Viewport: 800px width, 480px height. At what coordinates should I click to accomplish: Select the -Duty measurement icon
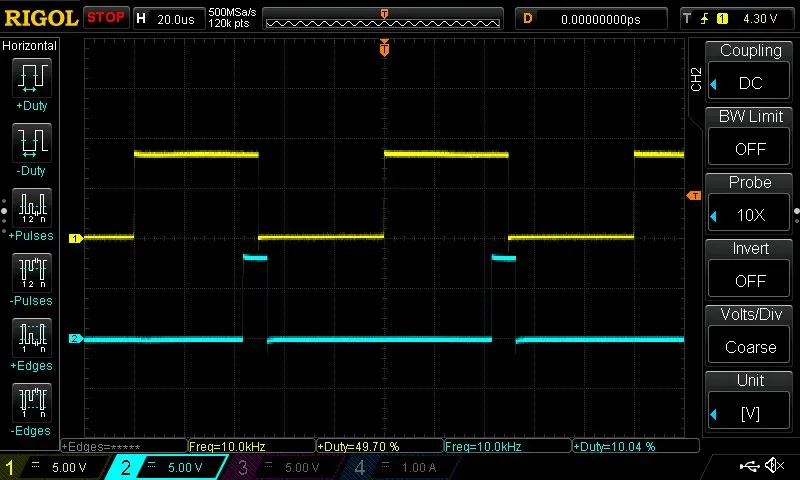(31, 142)
